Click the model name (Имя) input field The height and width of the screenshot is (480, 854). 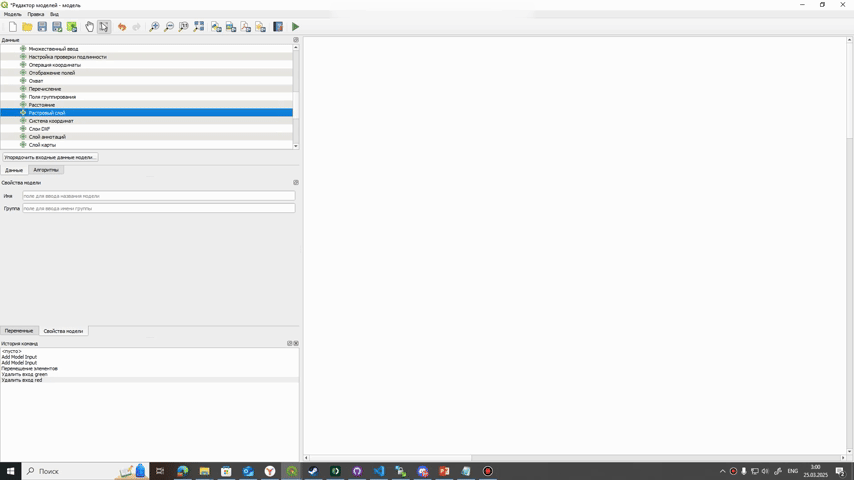pyautogui.click(x=158, y=196)
